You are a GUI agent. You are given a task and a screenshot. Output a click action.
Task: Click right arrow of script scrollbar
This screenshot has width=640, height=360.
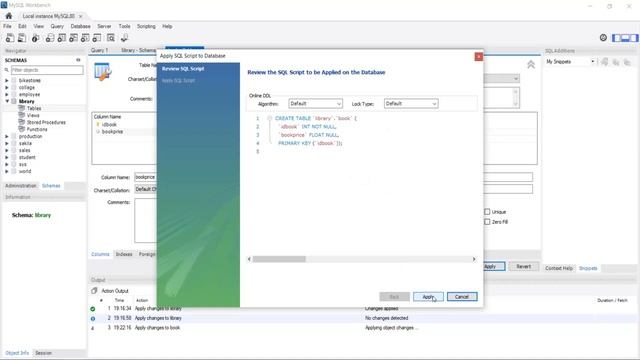474,259
